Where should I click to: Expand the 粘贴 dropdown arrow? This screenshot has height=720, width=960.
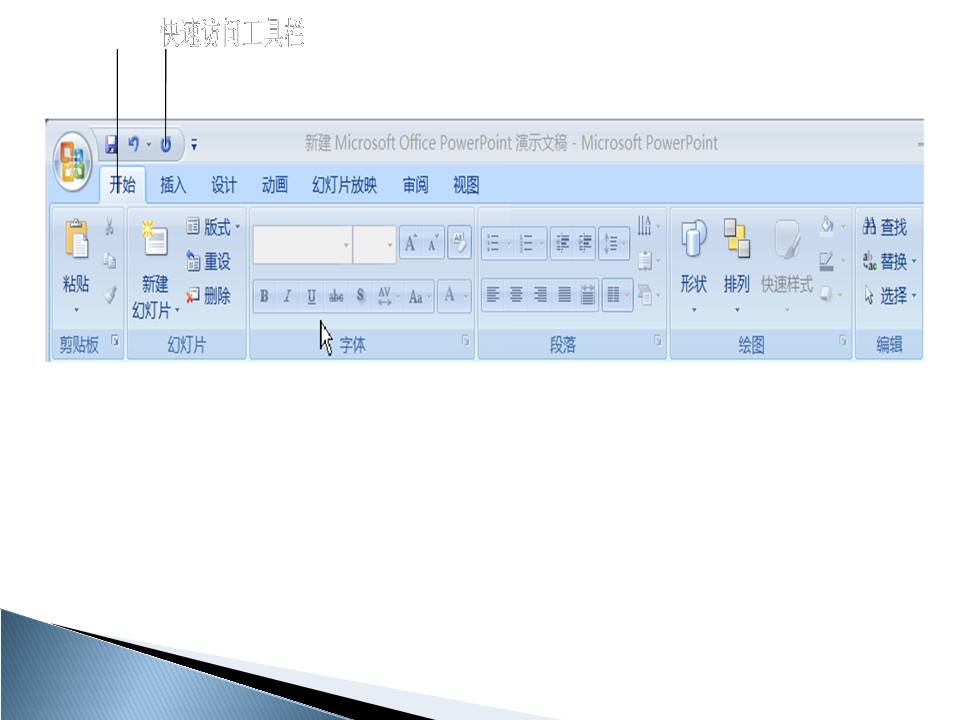coord(77,310)
